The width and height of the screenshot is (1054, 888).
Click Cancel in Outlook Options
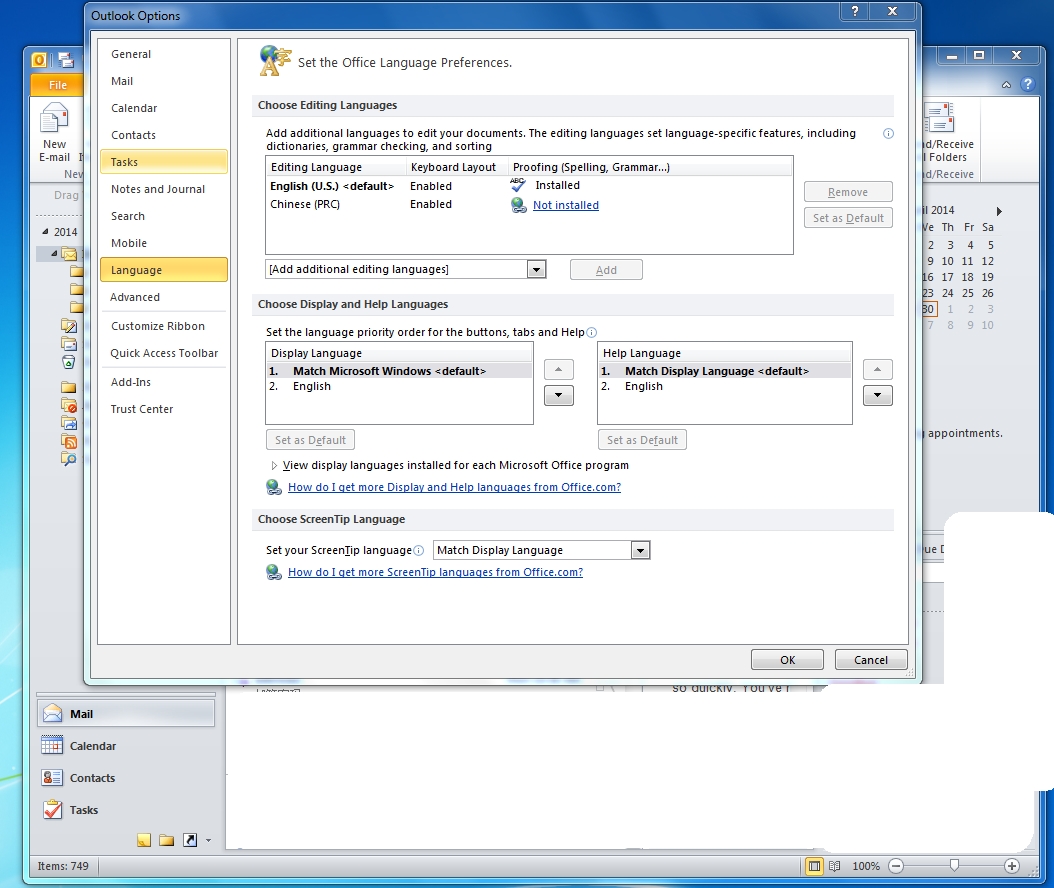pyautogui.click(x=870, y=660)
